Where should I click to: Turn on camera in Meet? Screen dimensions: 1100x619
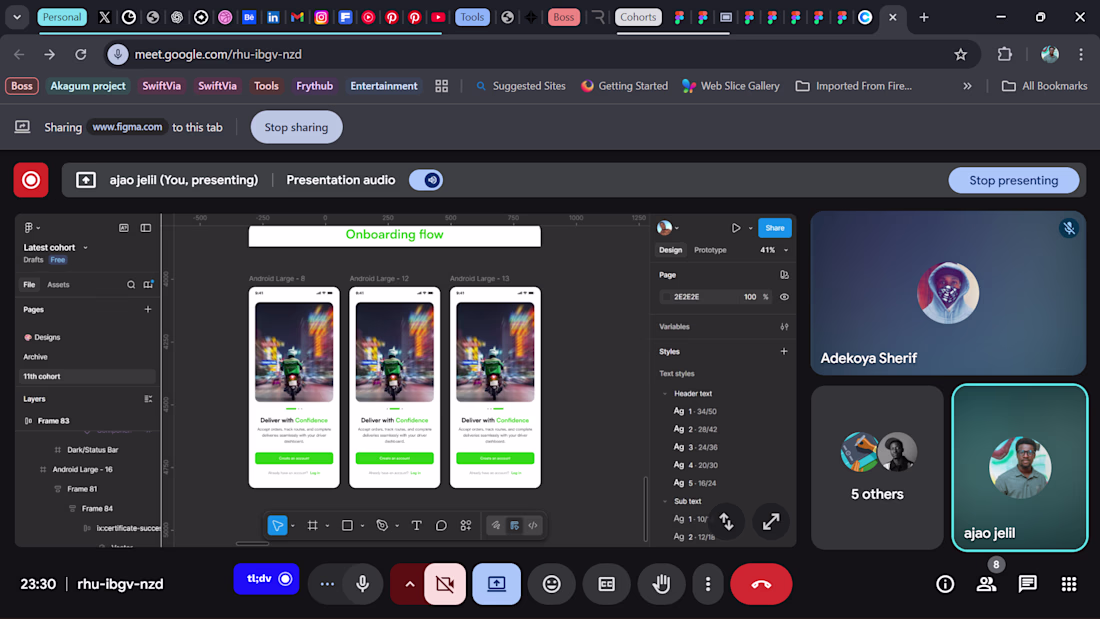point(445,584)
